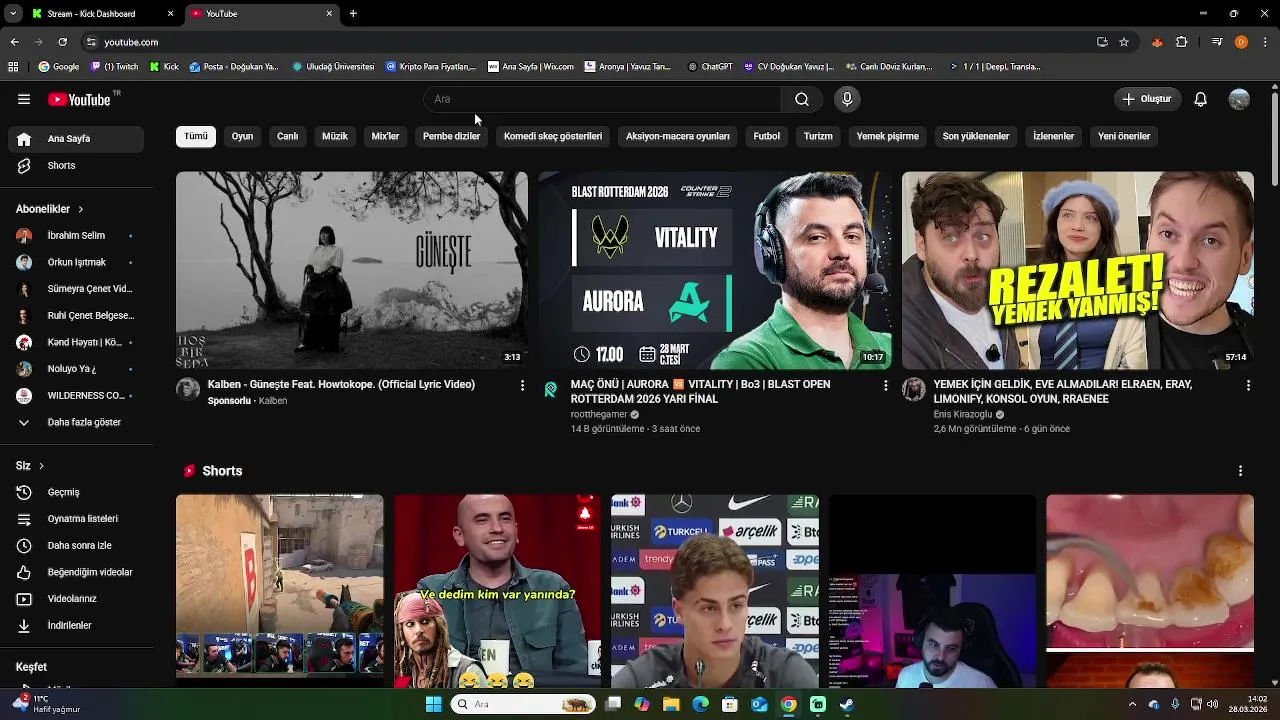Viewport: 1280px width, 720px height.
Task: Open the Enis Kirazoglu channel link
Action: coord(963,415)
